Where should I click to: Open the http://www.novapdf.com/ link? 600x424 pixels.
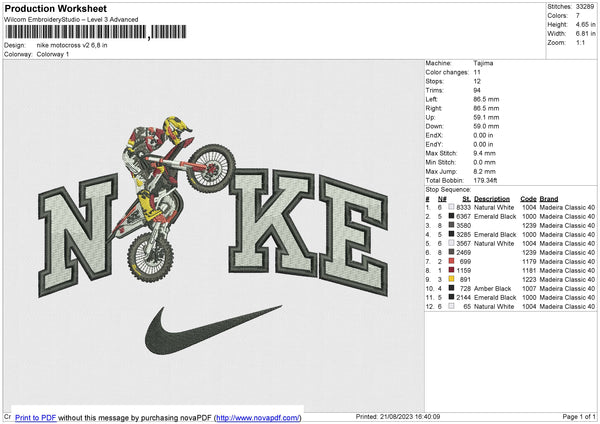pyautogui.click(x=258, y=417)
